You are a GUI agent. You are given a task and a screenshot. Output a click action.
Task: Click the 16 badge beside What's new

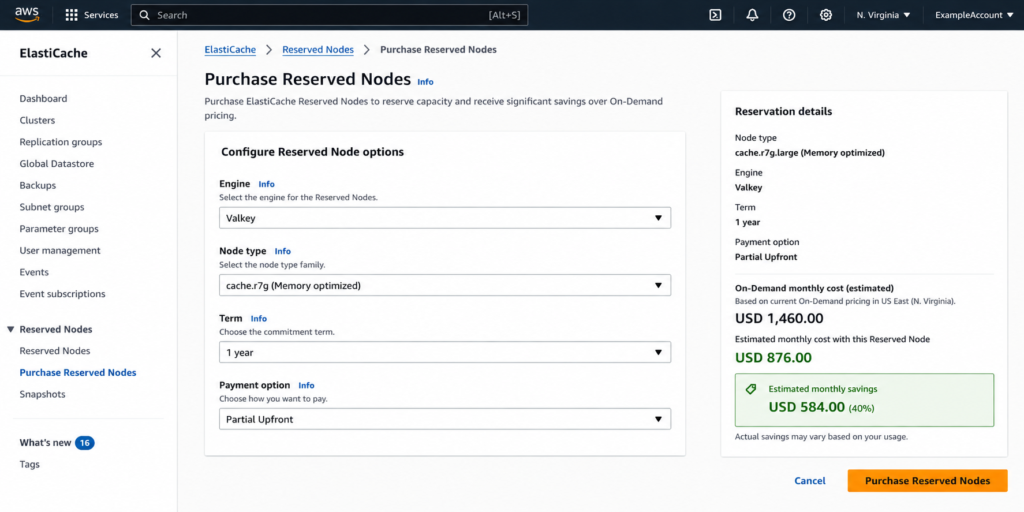(x=84, y=443)
